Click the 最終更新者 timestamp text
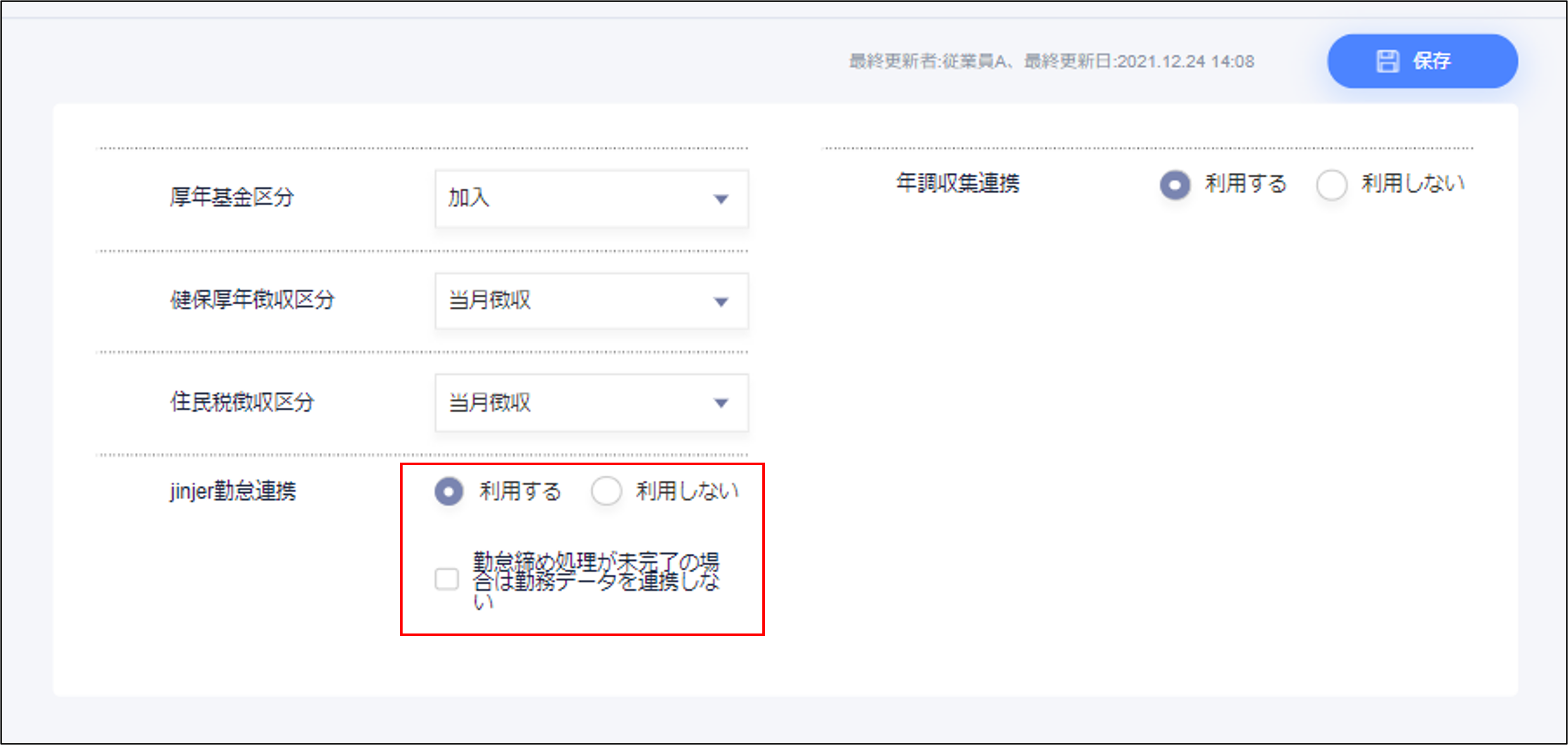This screenshot has height=745, width=1568. [1051, 61]
